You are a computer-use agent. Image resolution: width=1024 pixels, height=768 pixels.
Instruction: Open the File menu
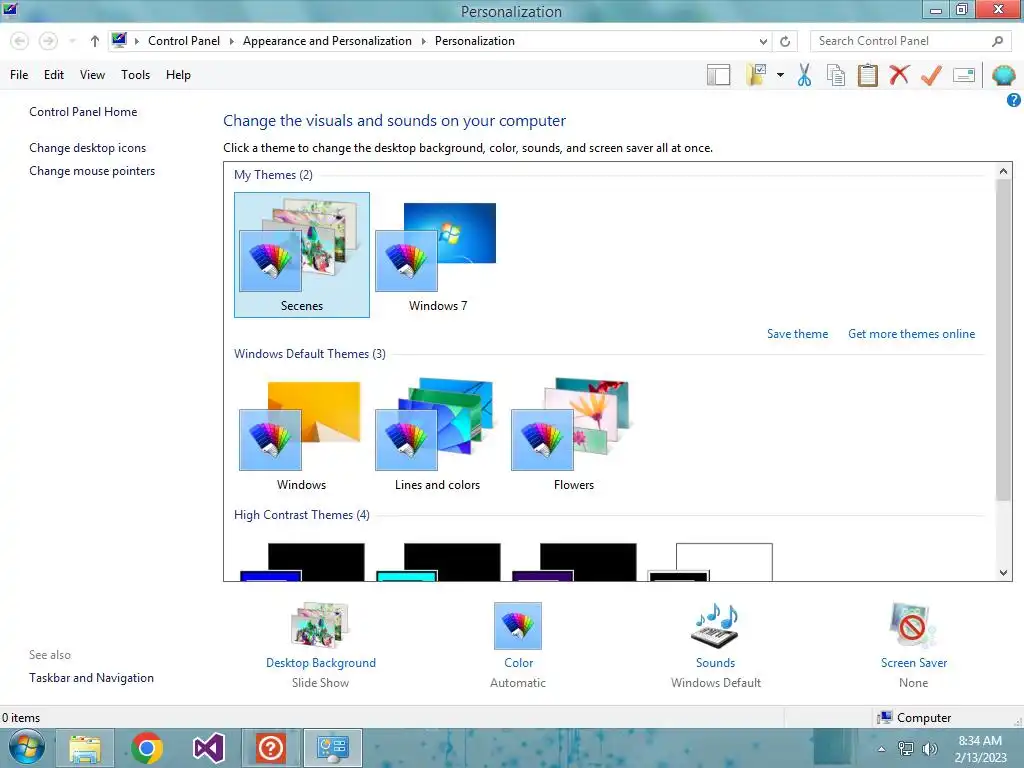[x=19, y=75]
